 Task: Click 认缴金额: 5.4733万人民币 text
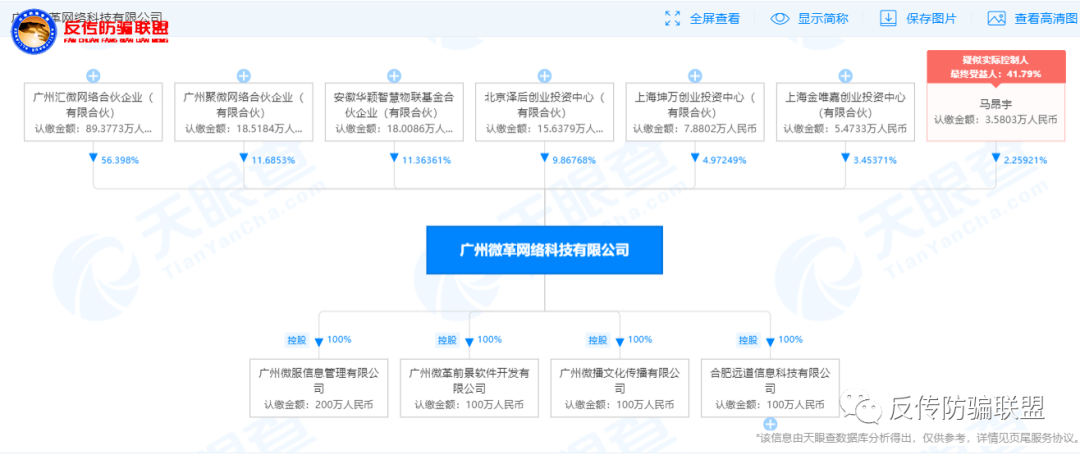click(x=845, y=128)
